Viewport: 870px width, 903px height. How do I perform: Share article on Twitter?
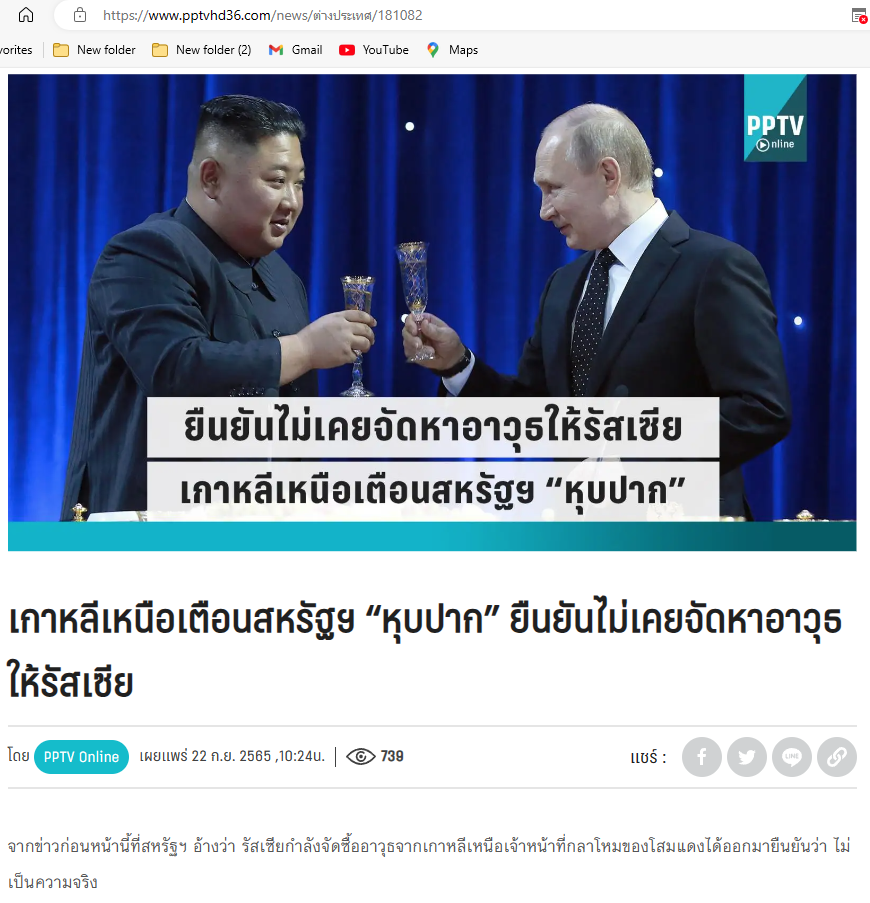(x=747, y=757)
